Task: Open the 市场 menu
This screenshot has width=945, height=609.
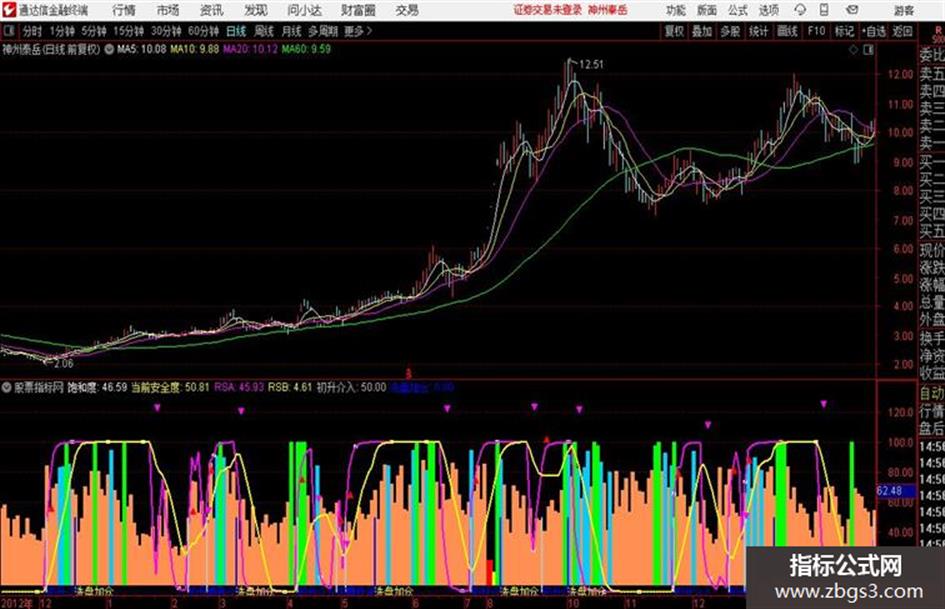Action: click(168, 10)
